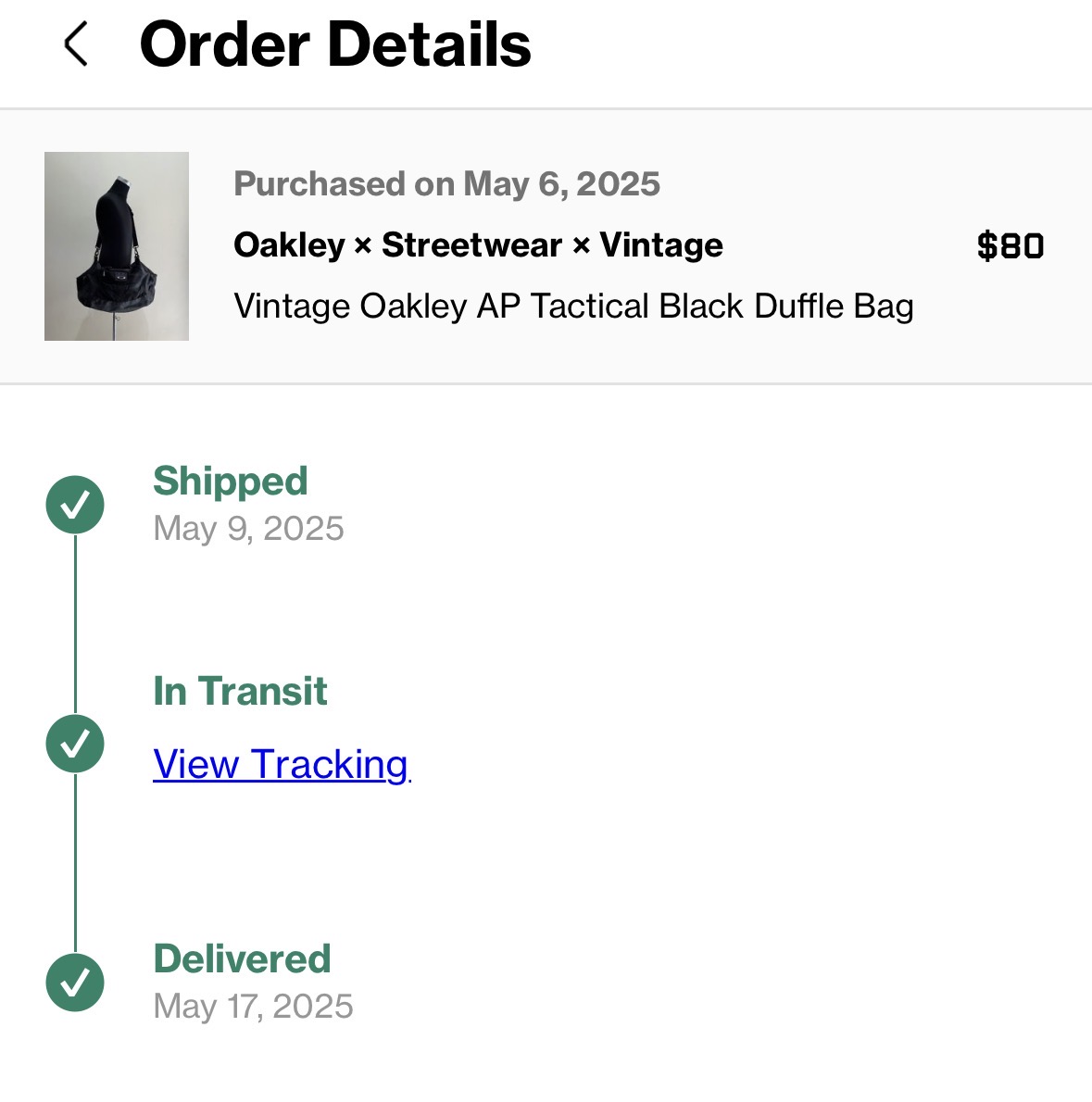
Task: Select the bold Vintage tag after Streetwear
Action: (661, 245)
